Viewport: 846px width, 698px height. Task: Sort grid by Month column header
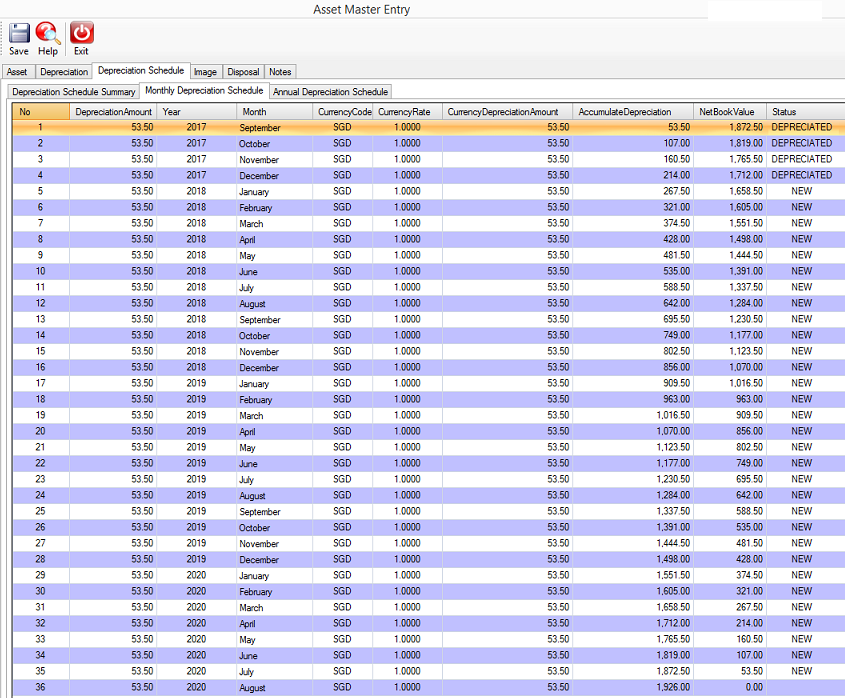274,112
